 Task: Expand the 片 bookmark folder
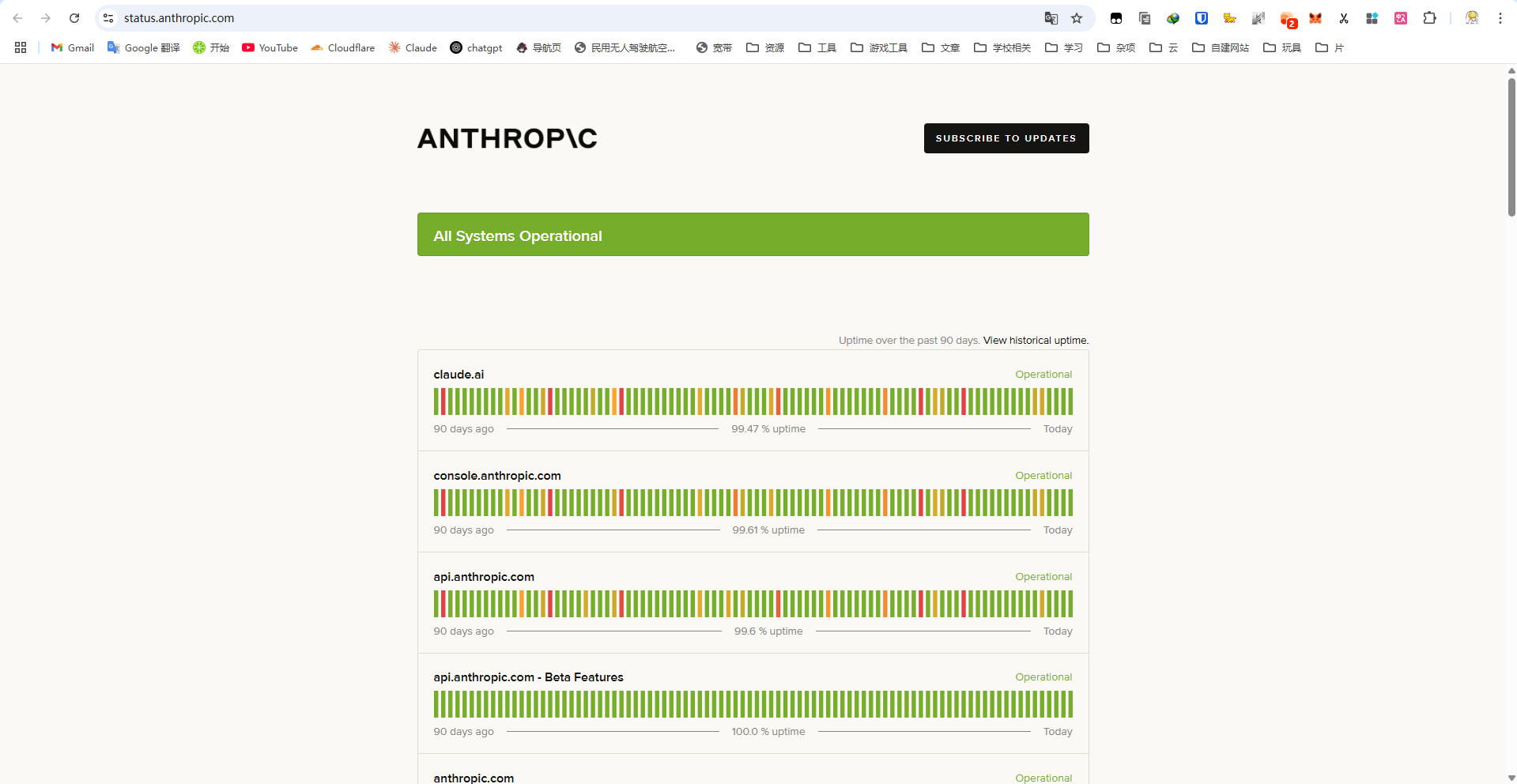1330,47
